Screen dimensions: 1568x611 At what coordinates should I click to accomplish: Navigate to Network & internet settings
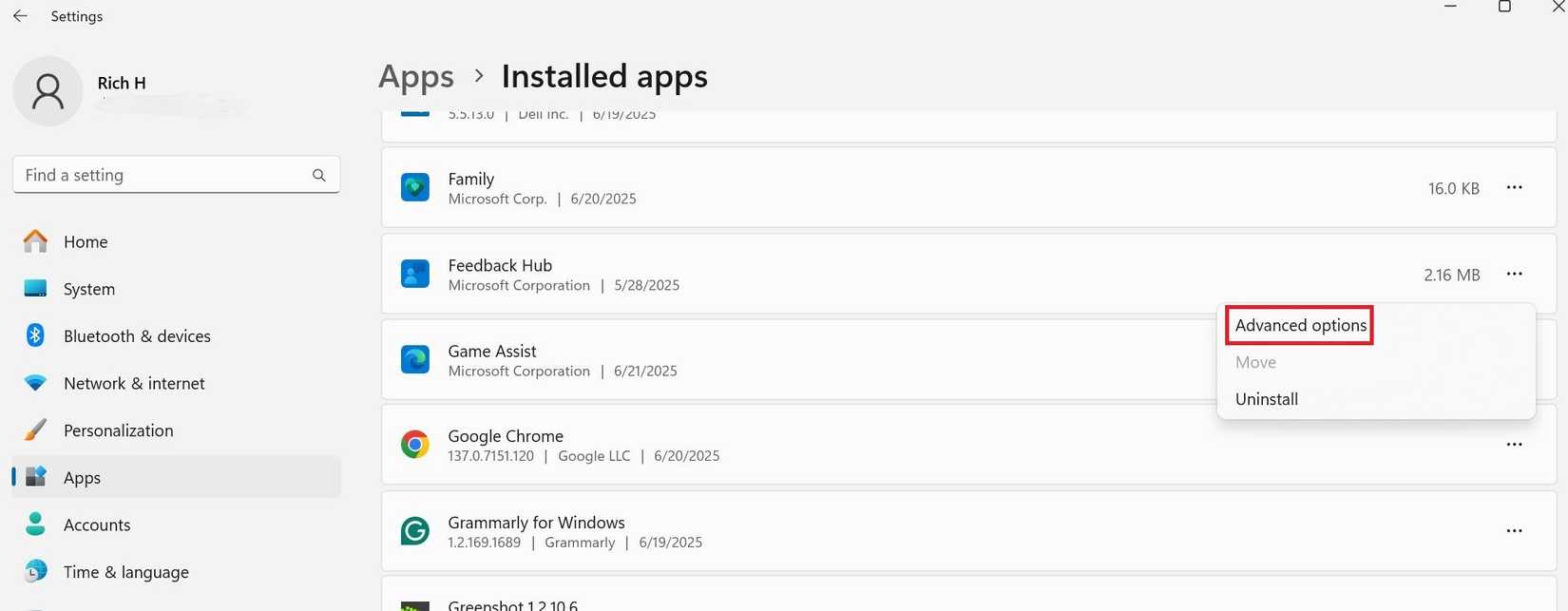click(134, 384)
